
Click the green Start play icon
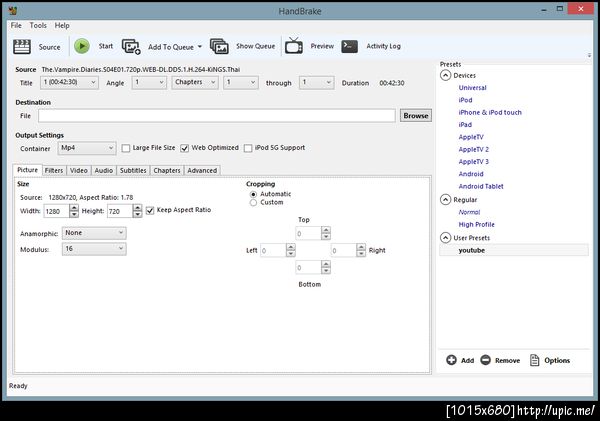point(82,46)
